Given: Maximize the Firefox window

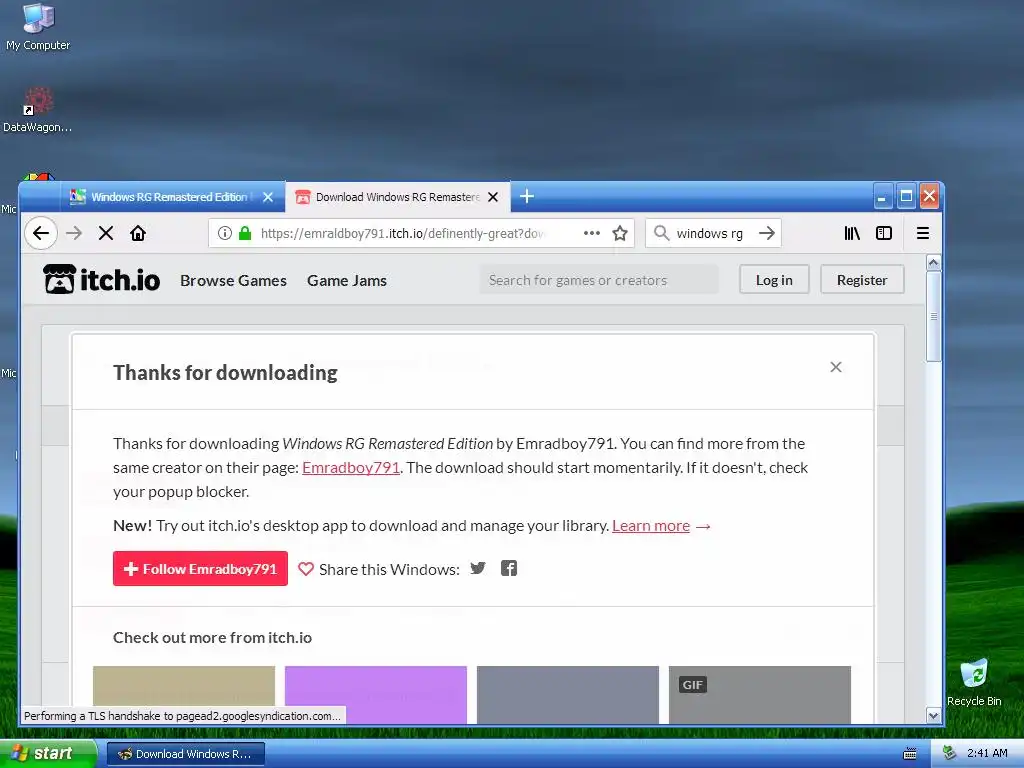Looking at the screenshot, I should pos(906,196).
